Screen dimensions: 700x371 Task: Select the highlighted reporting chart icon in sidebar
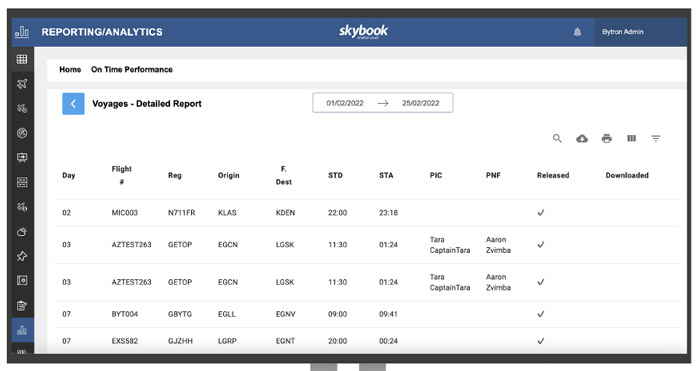[22, 330]
